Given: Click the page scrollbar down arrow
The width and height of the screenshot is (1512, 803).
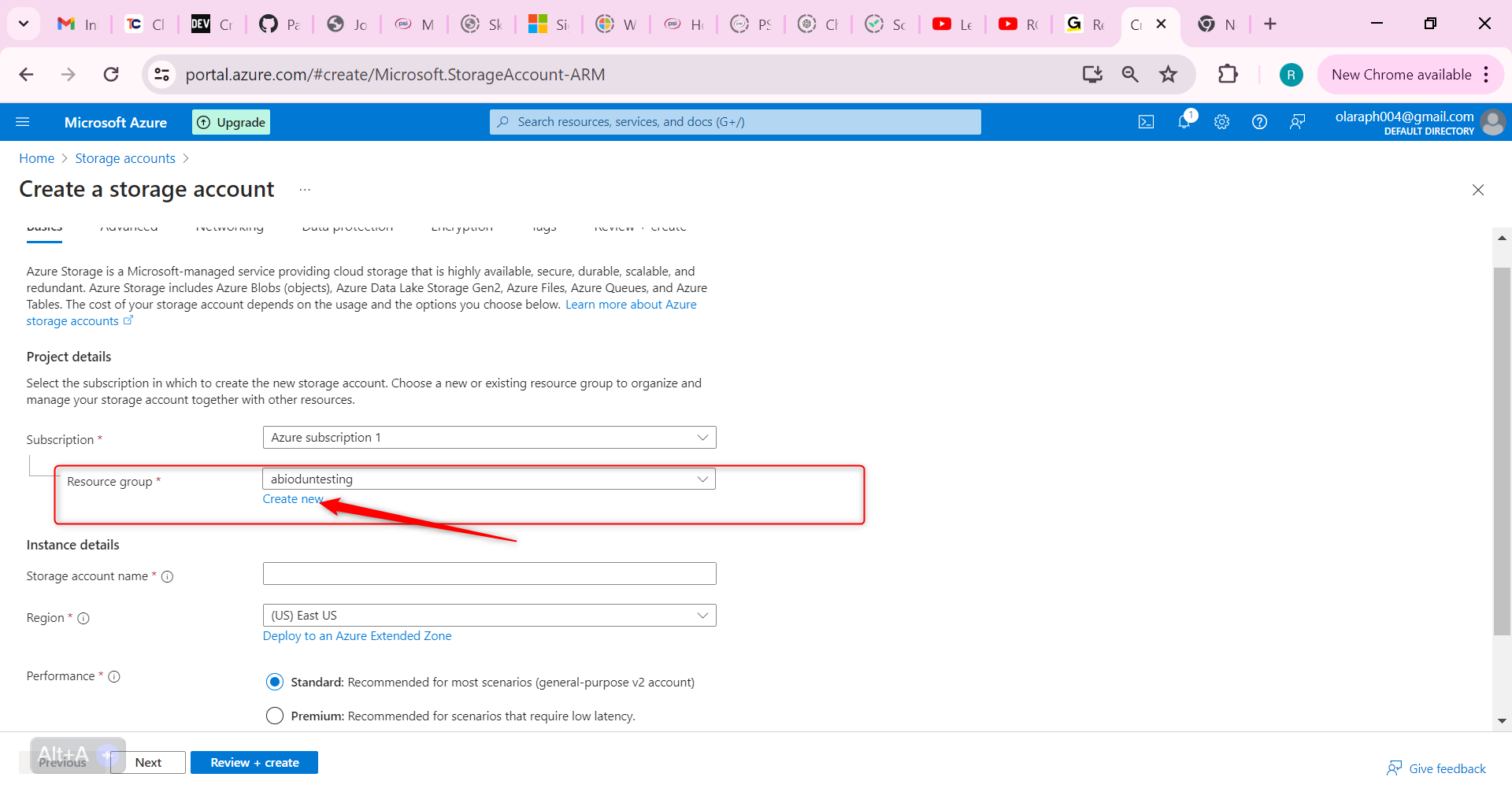Looking at the screenshot, I should 1502,721.
